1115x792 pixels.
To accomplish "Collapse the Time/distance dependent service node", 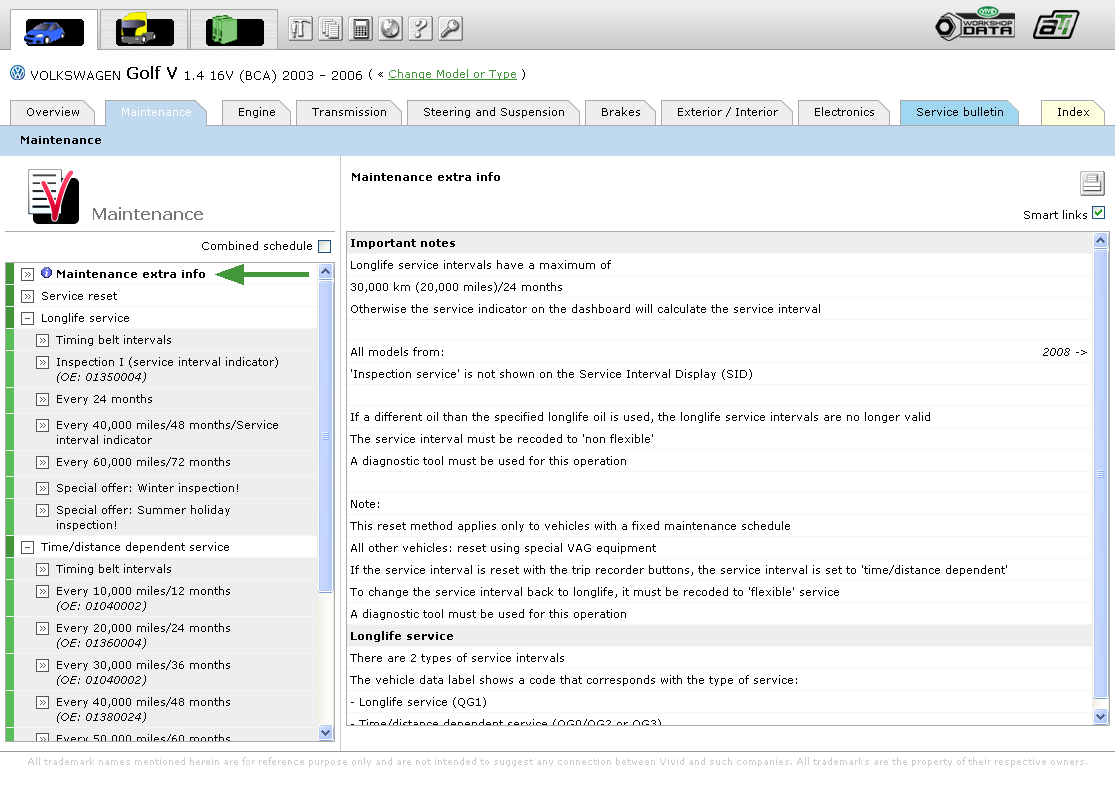I will (x=27, y=547).
